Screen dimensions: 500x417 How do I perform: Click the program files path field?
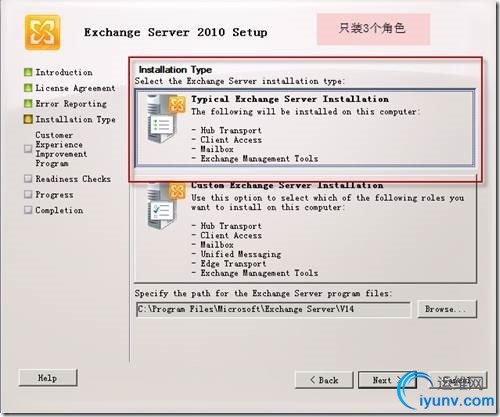point(273,309)
